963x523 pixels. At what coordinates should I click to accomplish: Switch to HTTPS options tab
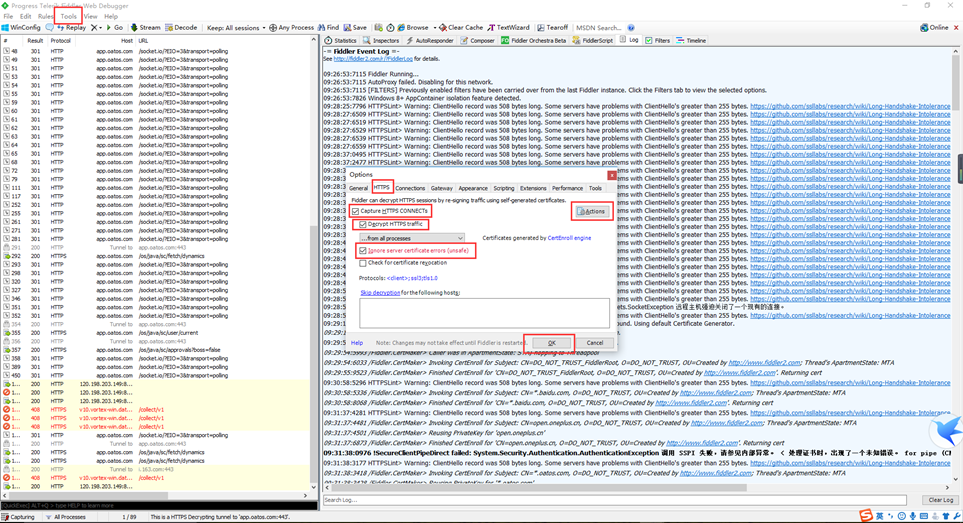[381, 187]
